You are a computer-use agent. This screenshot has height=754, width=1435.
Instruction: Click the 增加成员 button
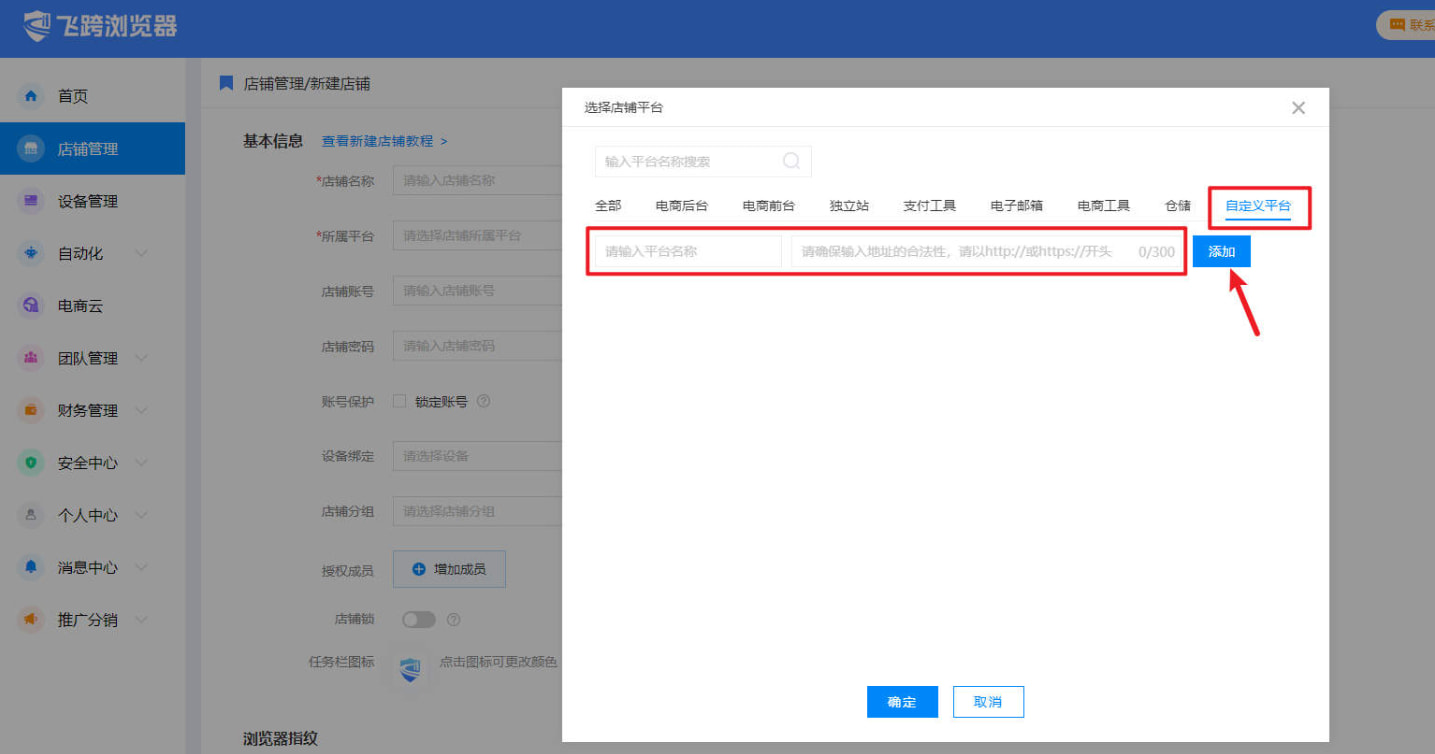click(449, 569)
